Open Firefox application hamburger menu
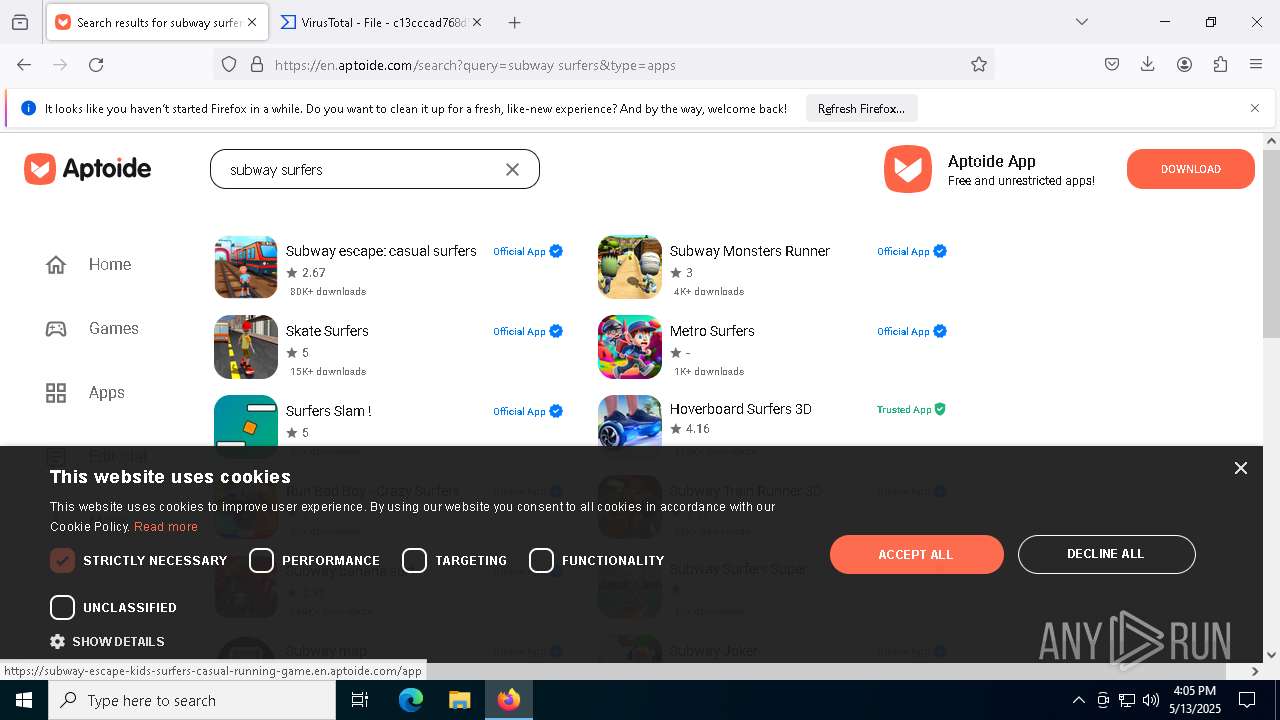Screen dimensions: 1280x720 pos(1256,65)
